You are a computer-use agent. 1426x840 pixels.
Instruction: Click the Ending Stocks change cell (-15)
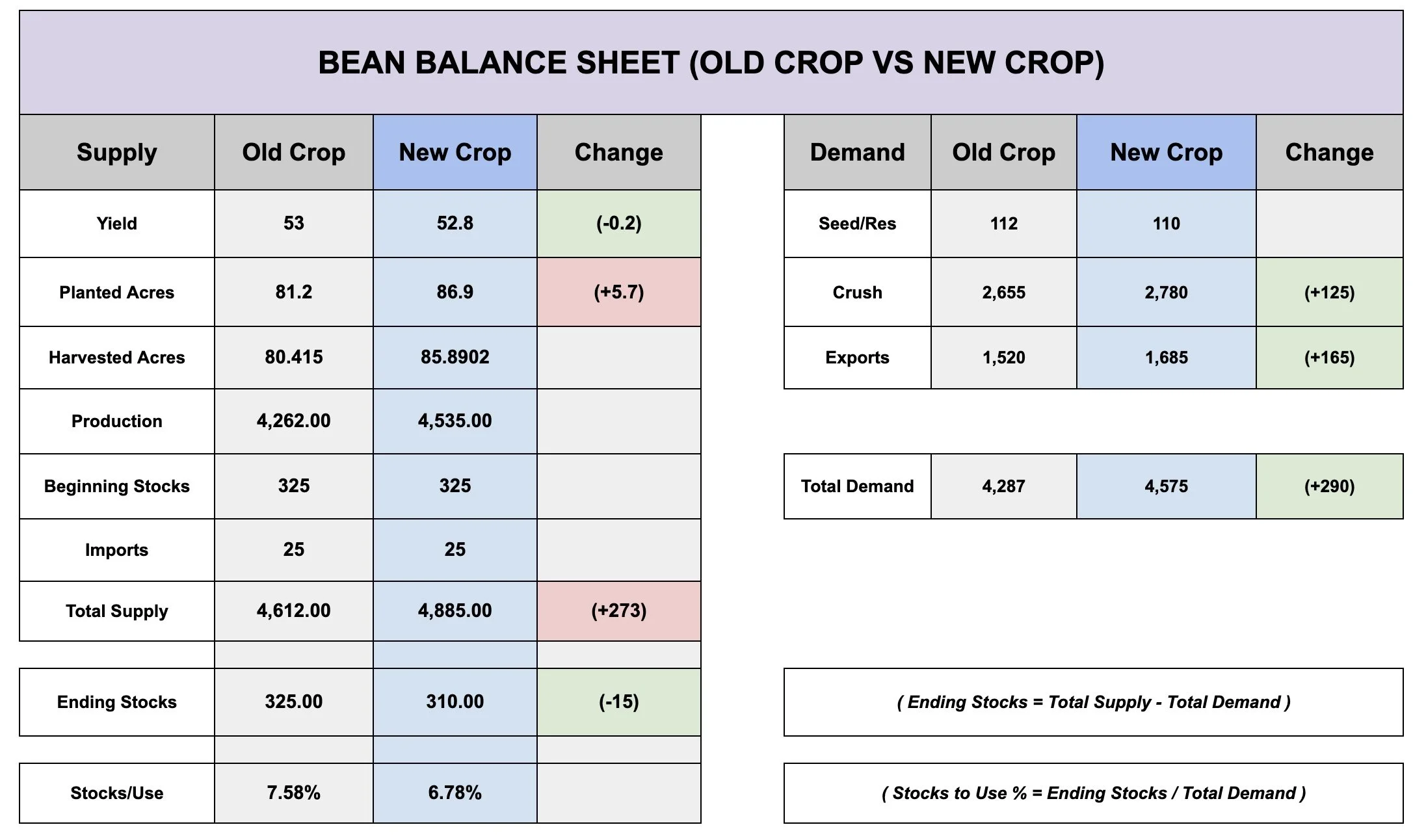click(619, 702)
